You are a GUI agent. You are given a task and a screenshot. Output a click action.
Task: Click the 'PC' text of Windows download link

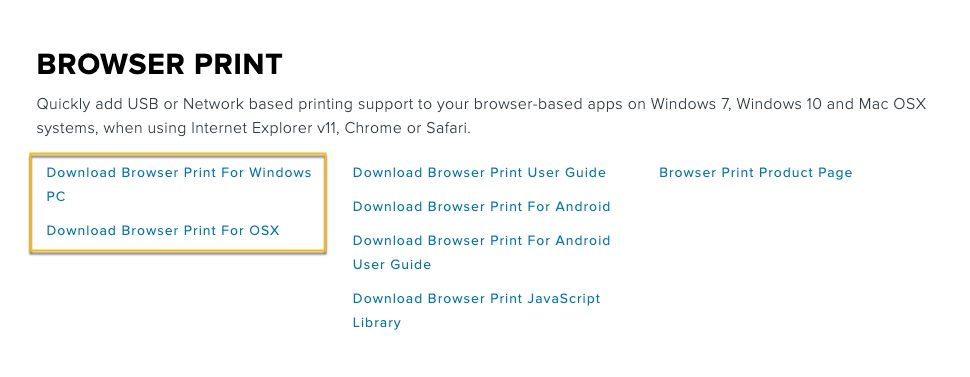(x=56, y=197)
